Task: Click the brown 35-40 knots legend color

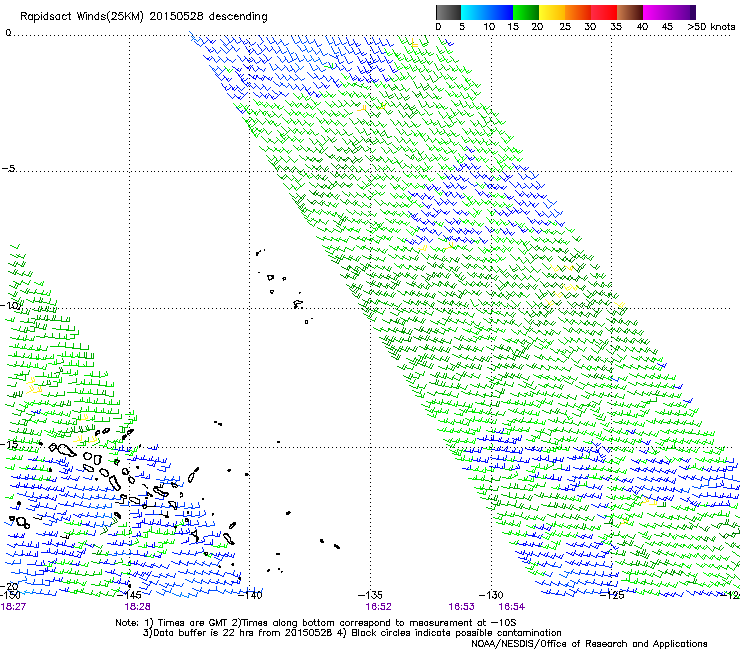Action: 630,12
